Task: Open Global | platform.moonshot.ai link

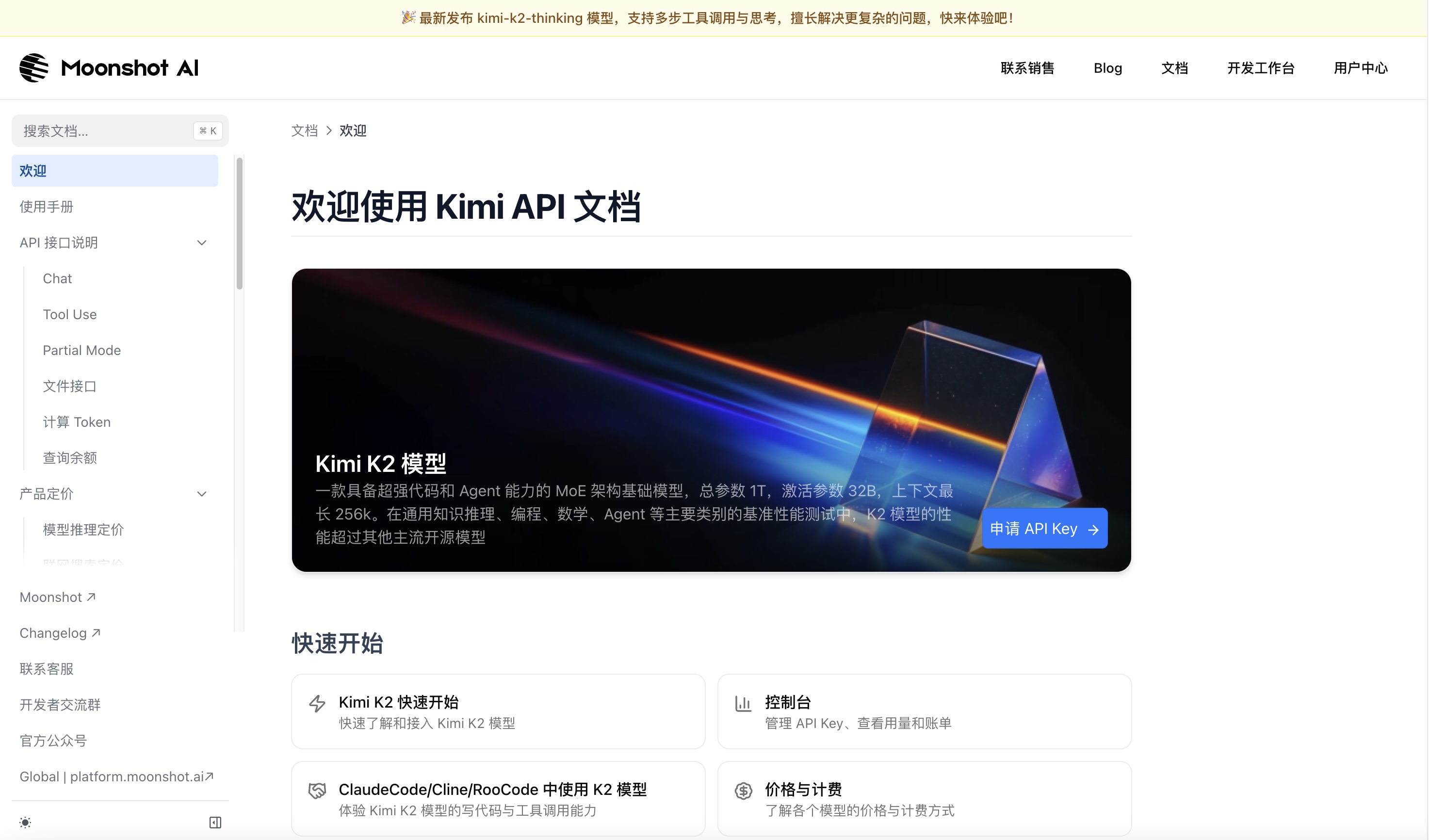Action: (117, 776)
